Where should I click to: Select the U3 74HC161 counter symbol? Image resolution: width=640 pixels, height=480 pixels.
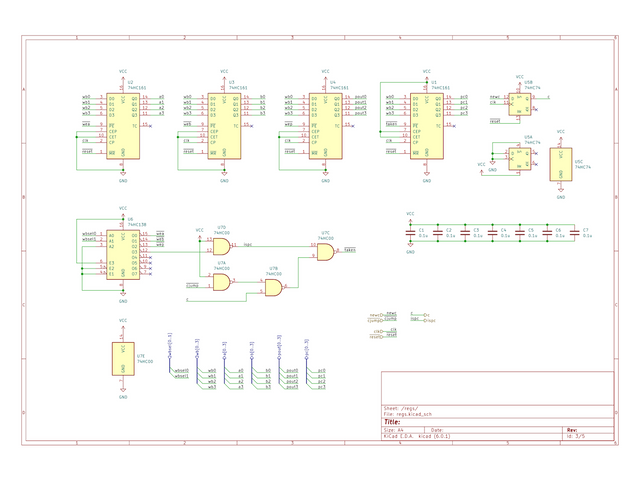tap(224, 126)
